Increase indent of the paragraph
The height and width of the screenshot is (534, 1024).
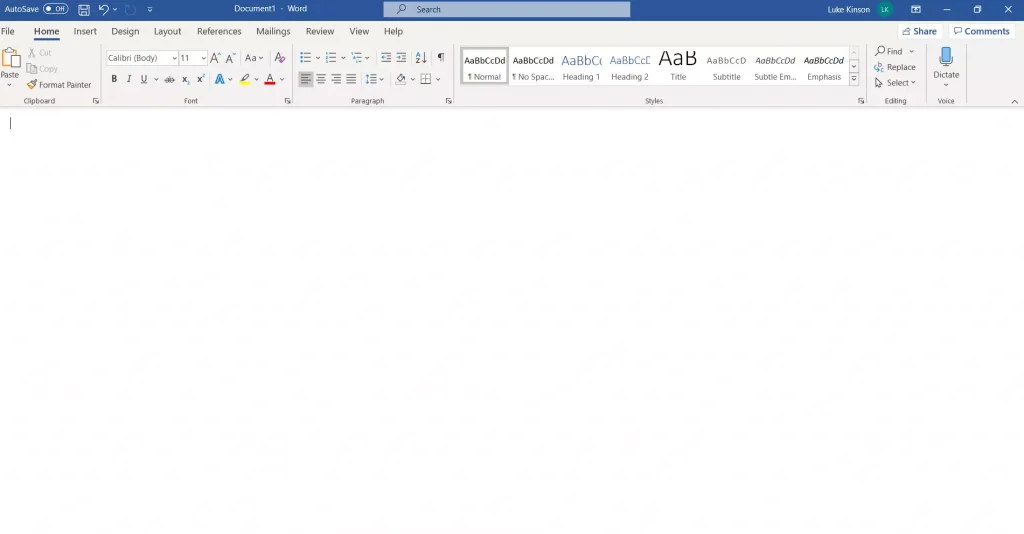coord(401,58)
